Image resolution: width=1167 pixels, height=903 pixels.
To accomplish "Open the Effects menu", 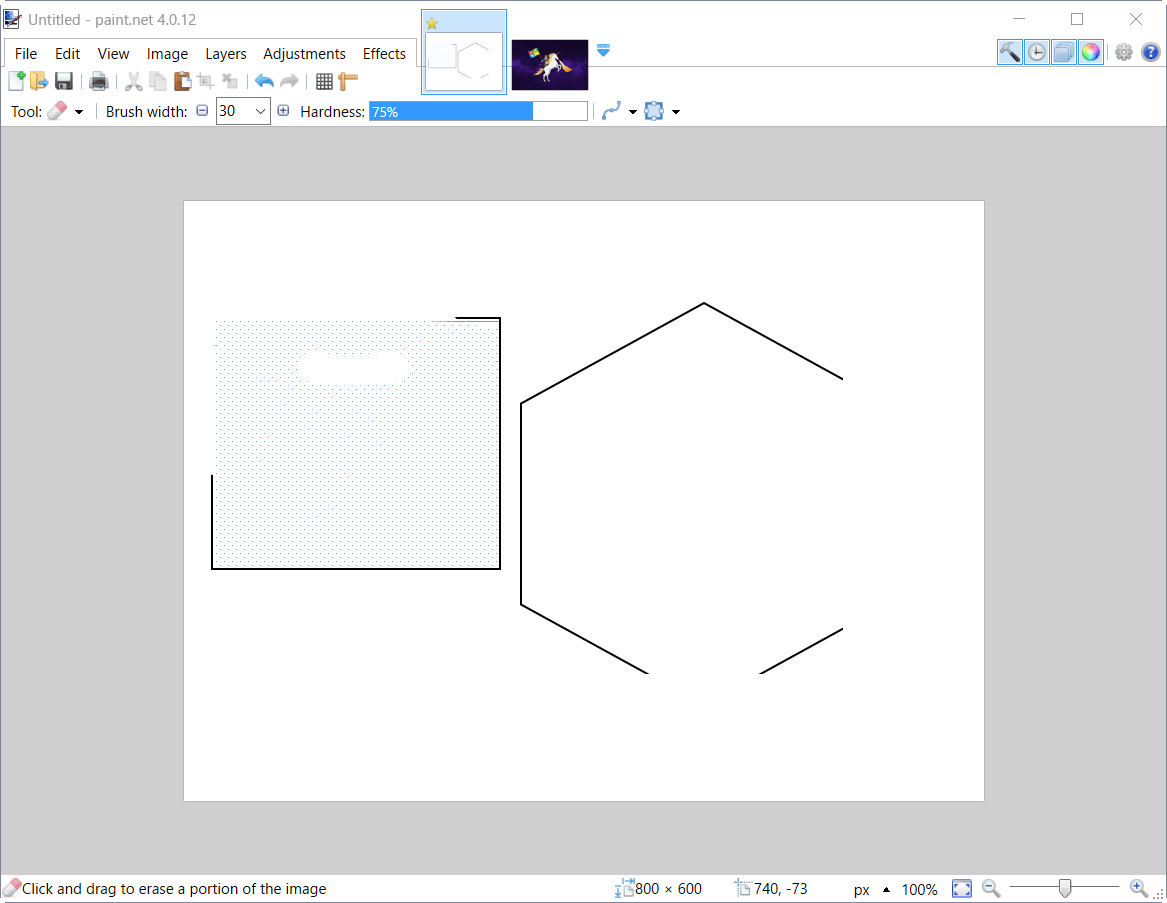I will [x=384, y=53].
